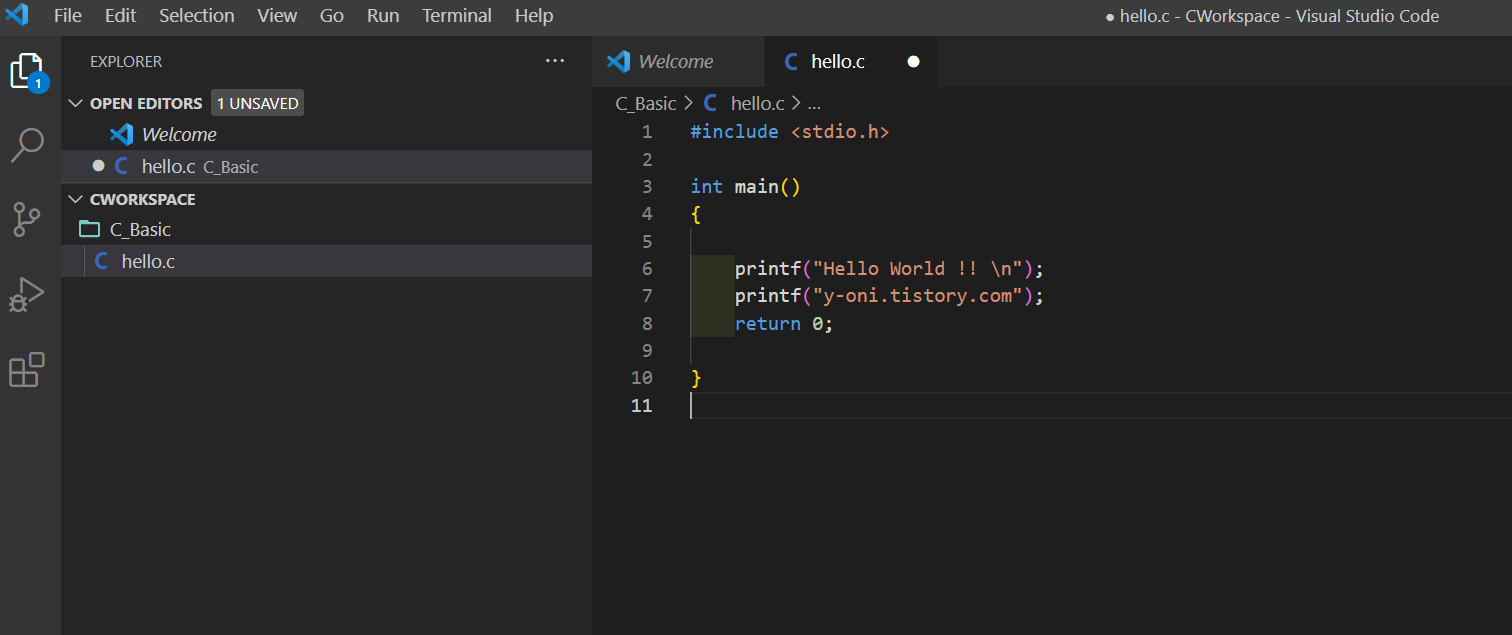Open the Help menu
This screenshot has width=1512, height=635.
tap(534, 16)
